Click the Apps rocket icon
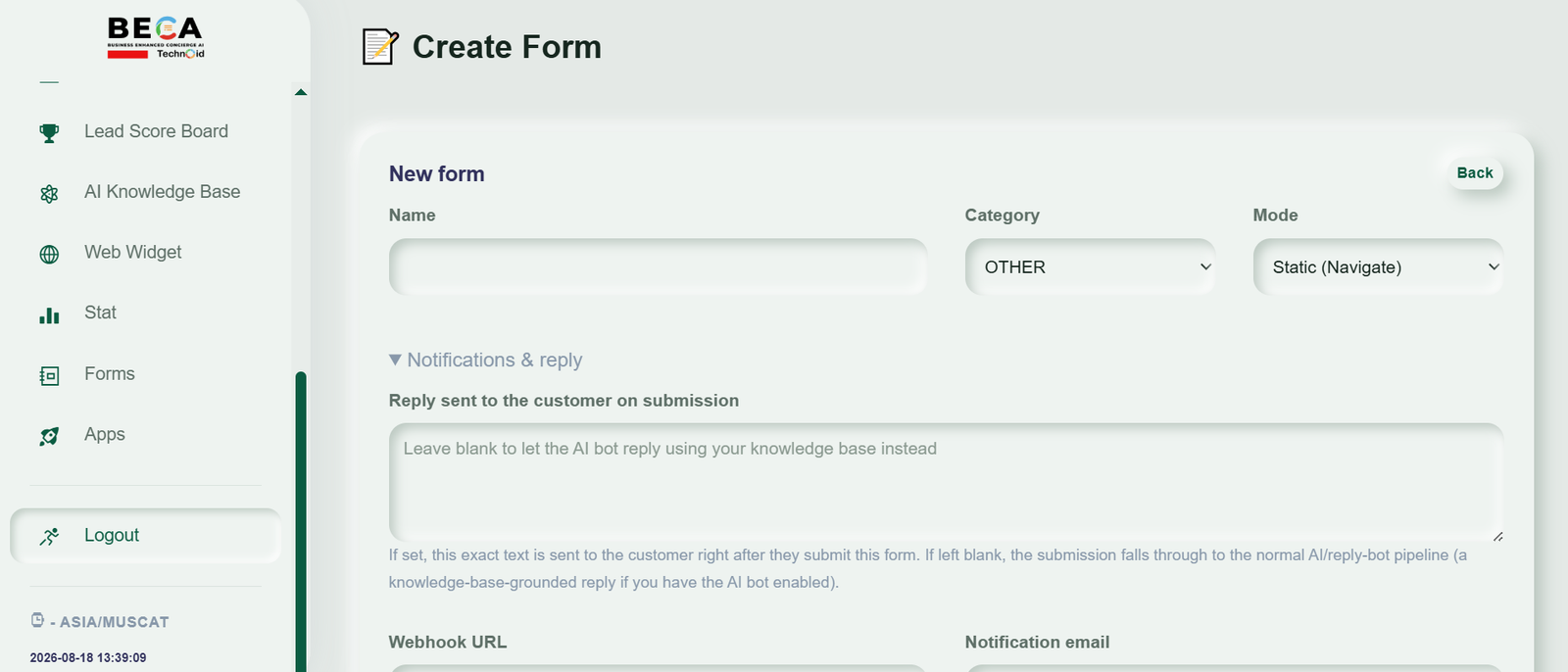This screenshot has height=672, width=1568. [49, 436]
